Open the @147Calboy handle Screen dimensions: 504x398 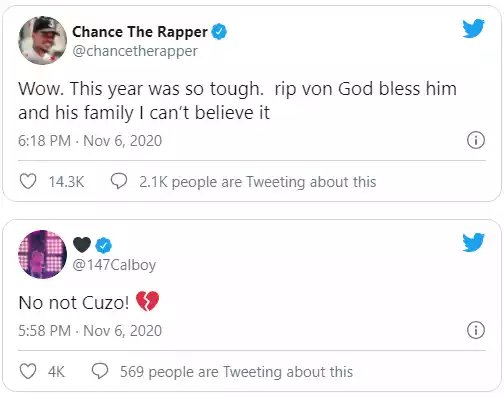114,265
